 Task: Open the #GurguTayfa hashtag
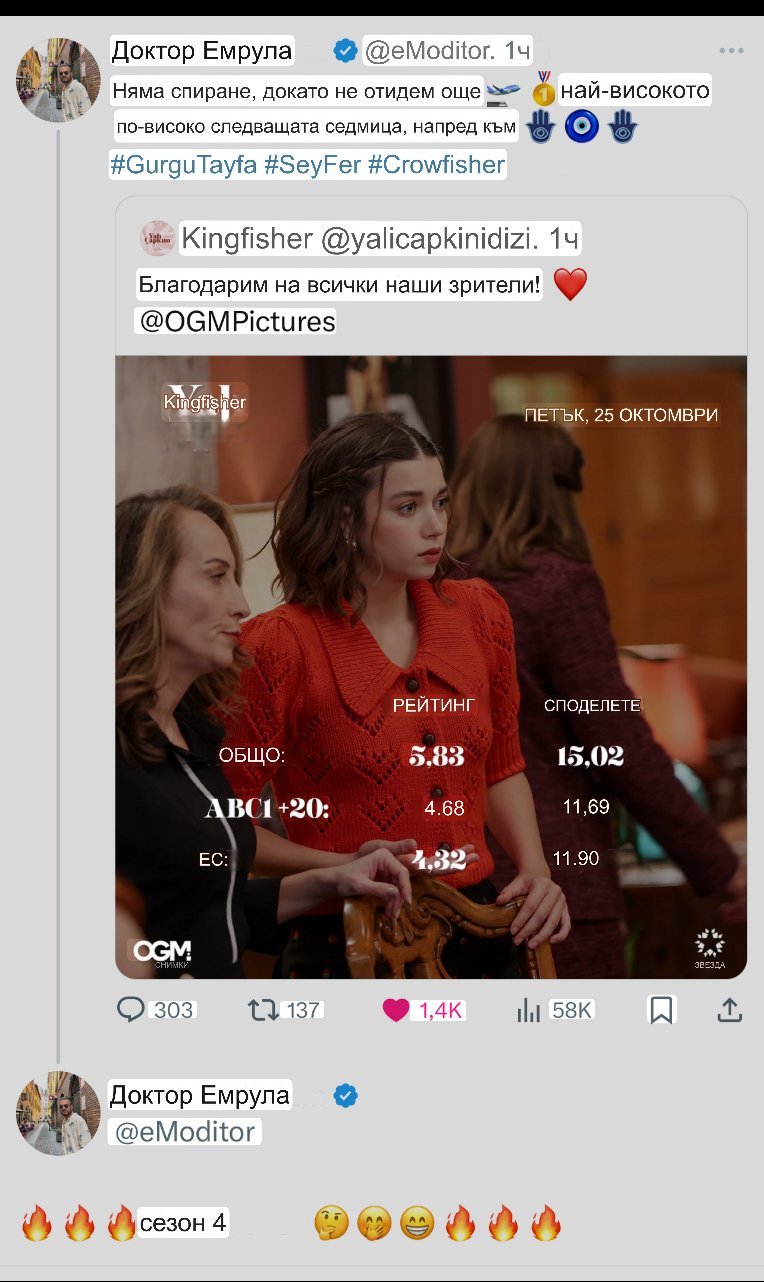[x=183, y=165]
